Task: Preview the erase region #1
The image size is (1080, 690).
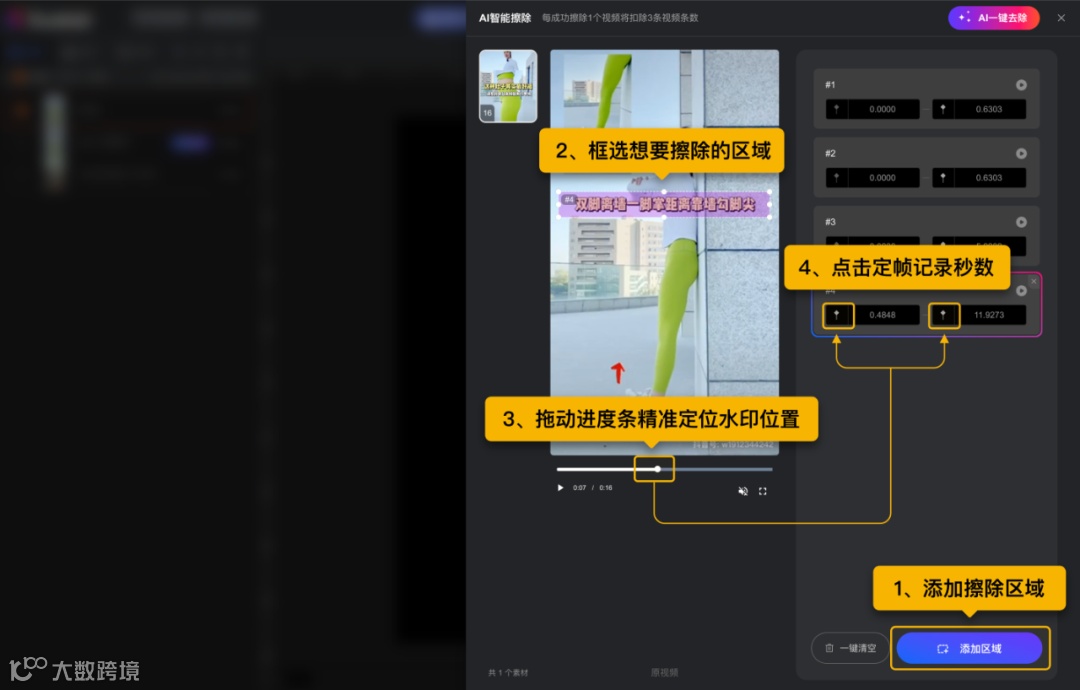Action: tap(1021, 85)
